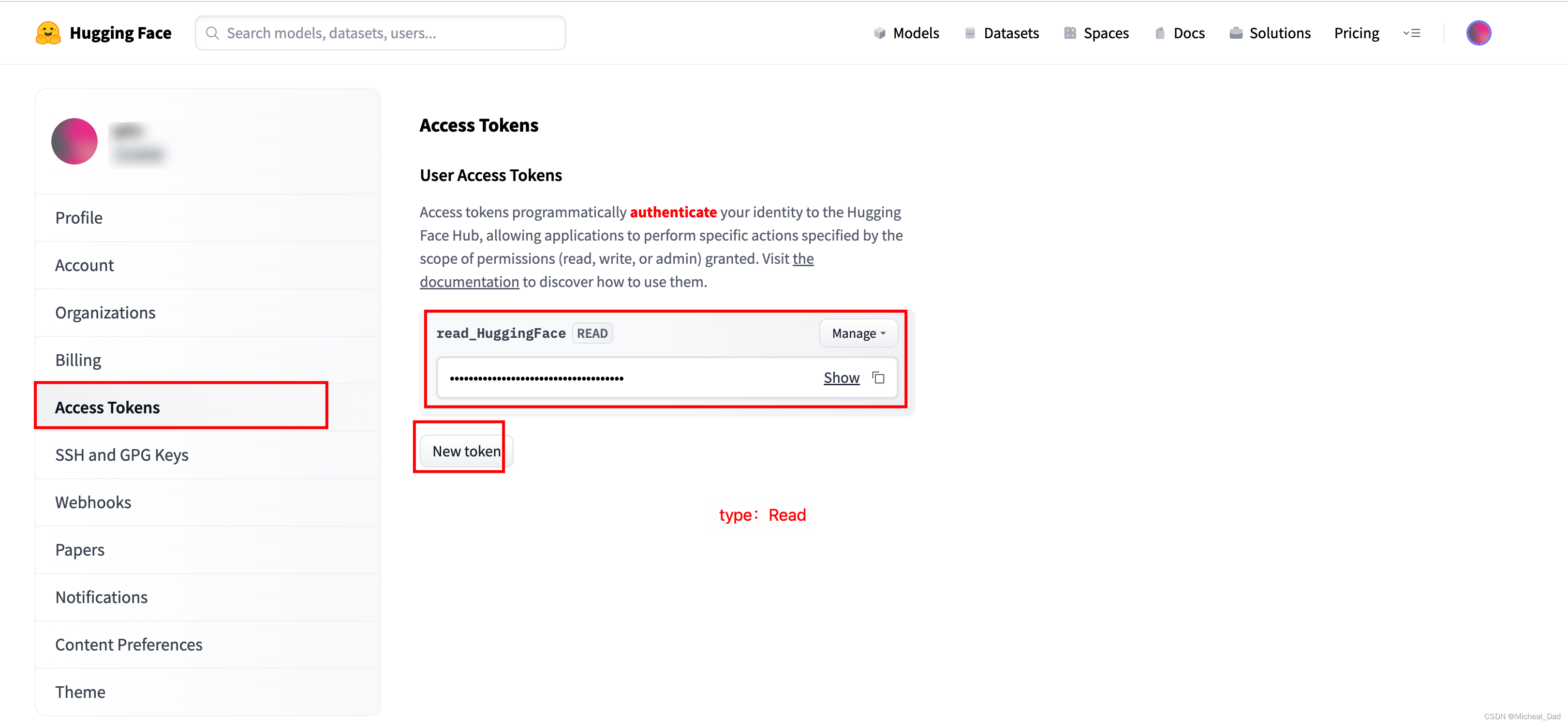The height and width of the screenshot is (725, 1568).
Task: Open the Papers settings section
Action: click(208, 550)
